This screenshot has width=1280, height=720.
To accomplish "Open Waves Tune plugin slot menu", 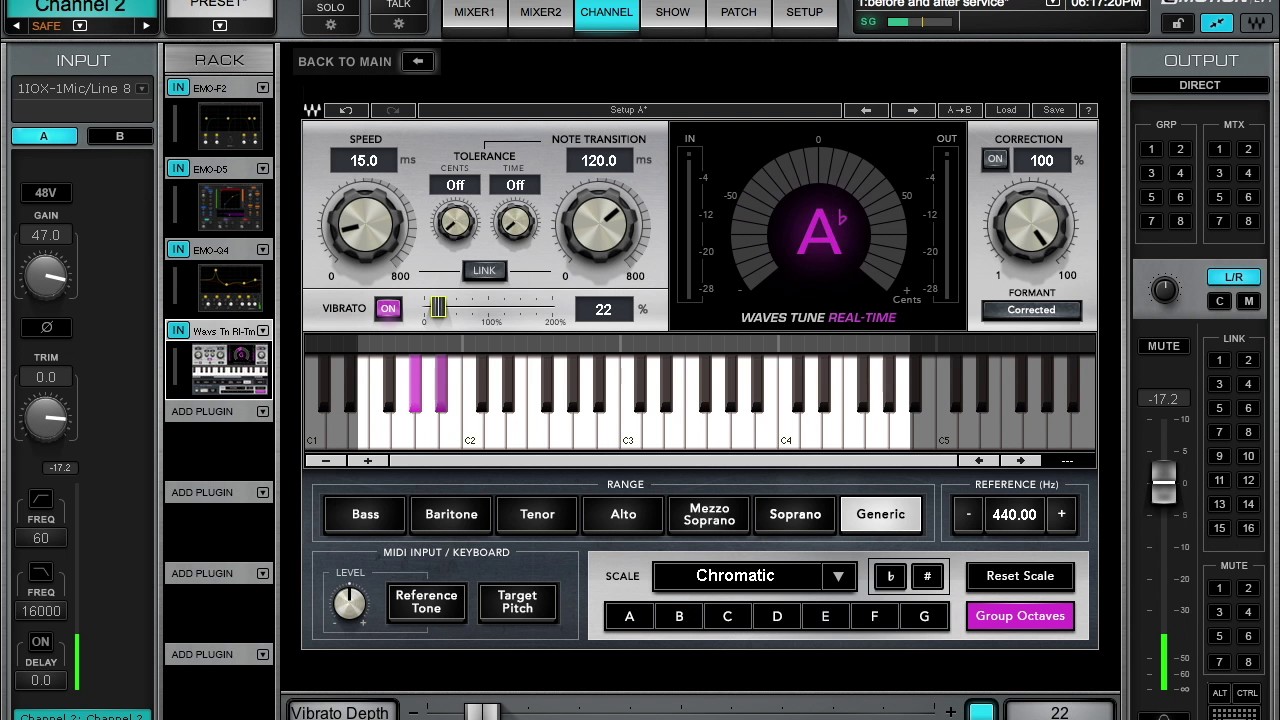I will (x=263, y=330).
